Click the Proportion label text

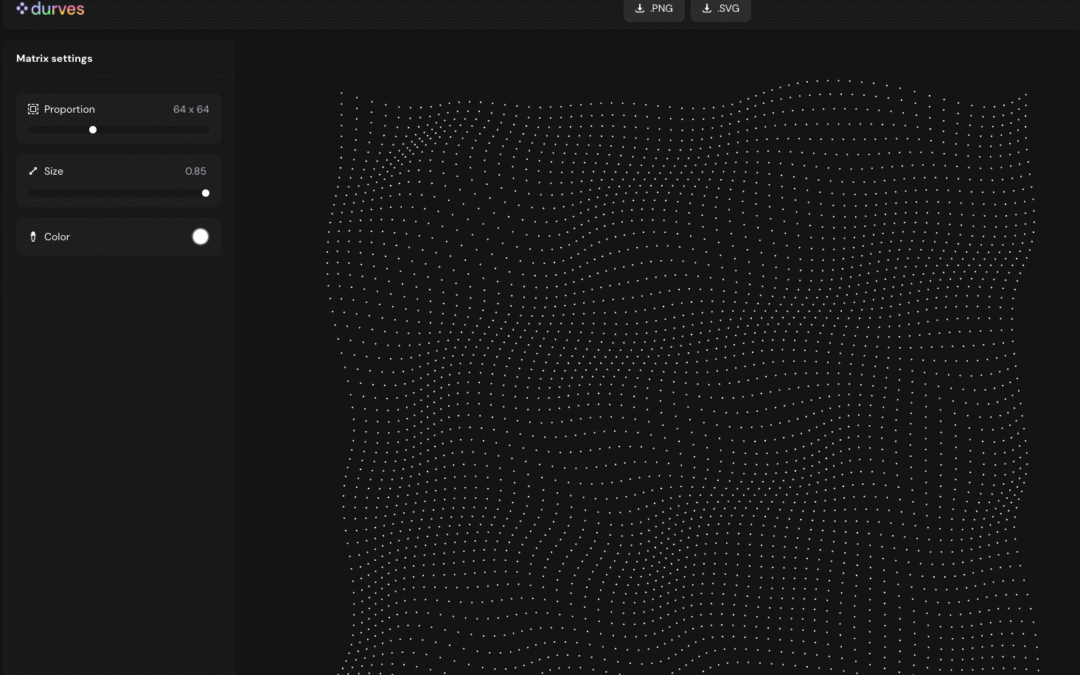pyautogui.click(x=69, y=109)
